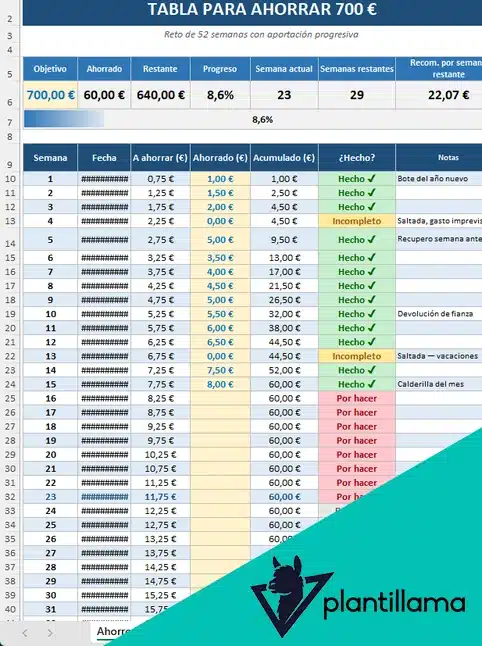This screenshot has height=646, width=482.
Task: Click the progress bar showing 8,6%
Action: [x=252, y=119]
